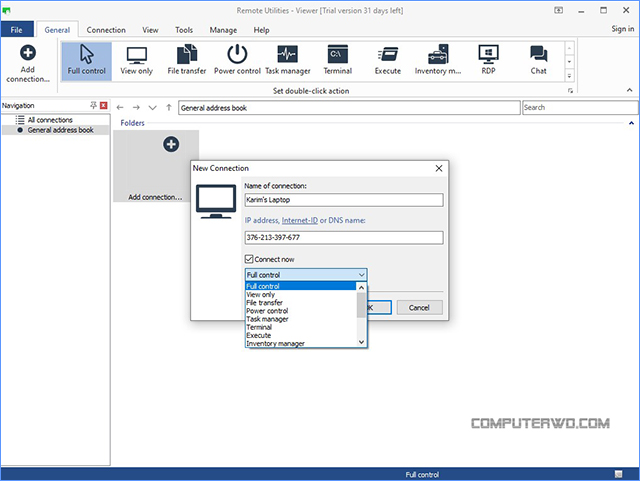Image resolution: width=640 pixels, height=481 pixels.
Task: Pick Task manager in dropdown list
Action: (x=301, y=319)
